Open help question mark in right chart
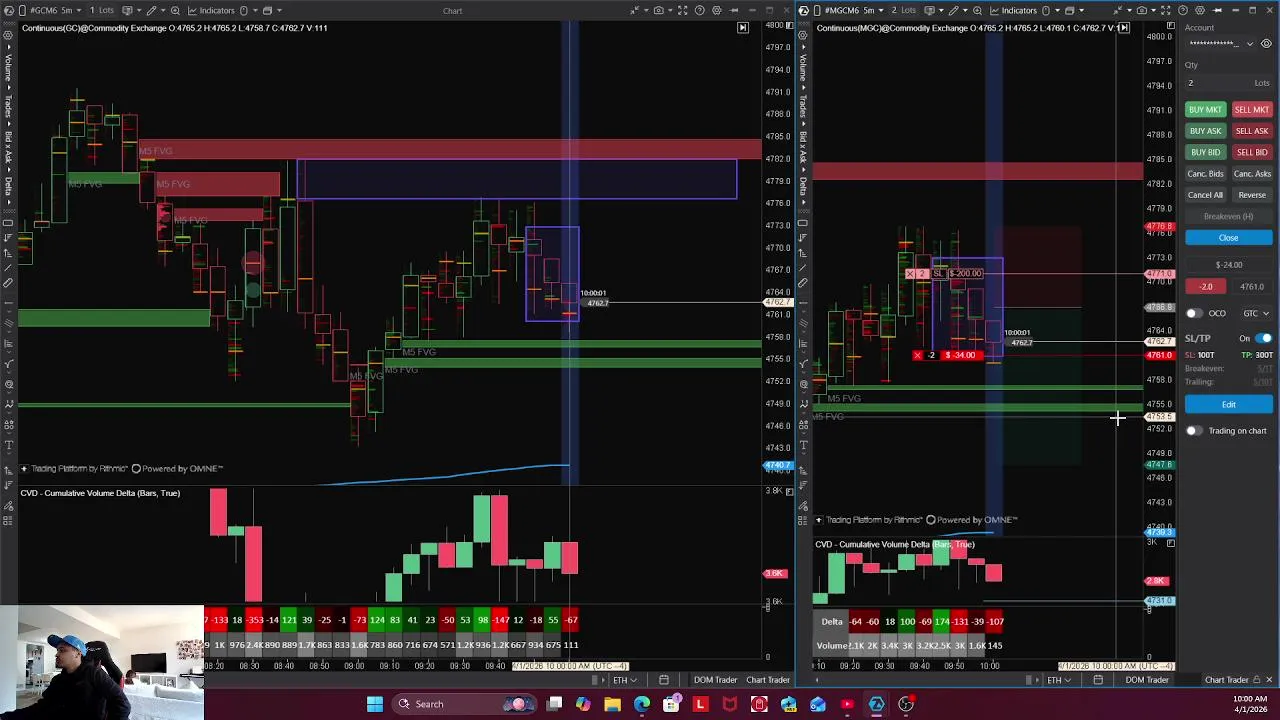1280x720 pixels. (1183, 10)
